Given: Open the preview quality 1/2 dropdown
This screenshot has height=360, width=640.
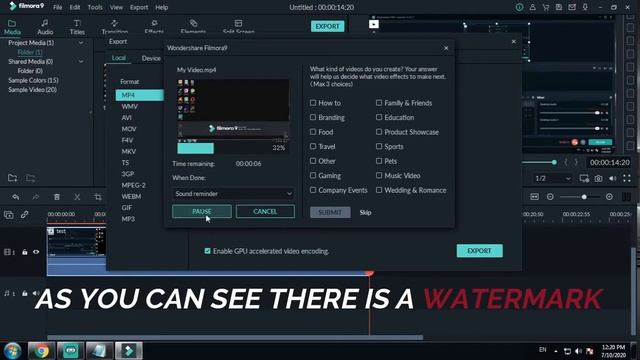Looking at the screenshot, I should pos(553,178).
